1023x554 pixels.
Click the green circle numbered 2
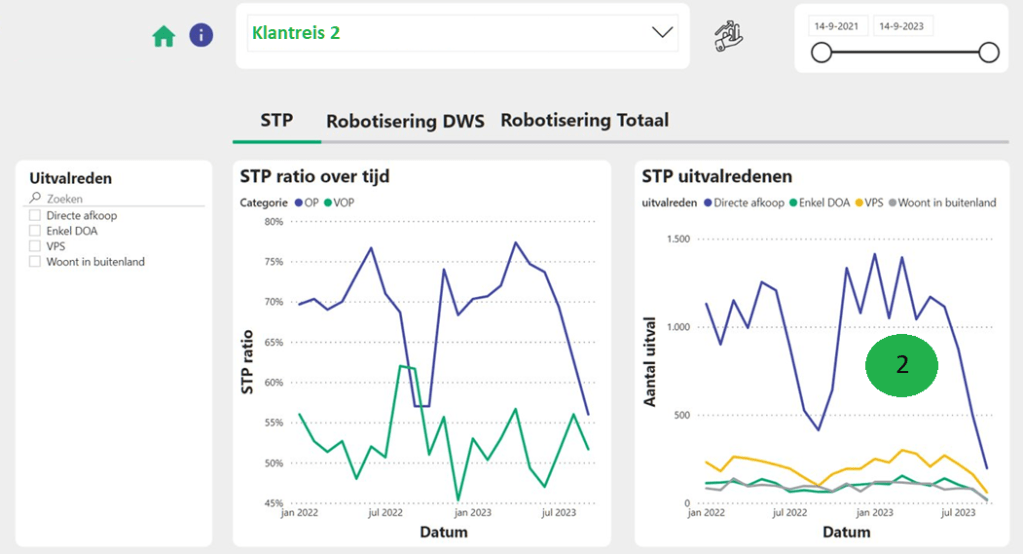click(x=901, y=366)
